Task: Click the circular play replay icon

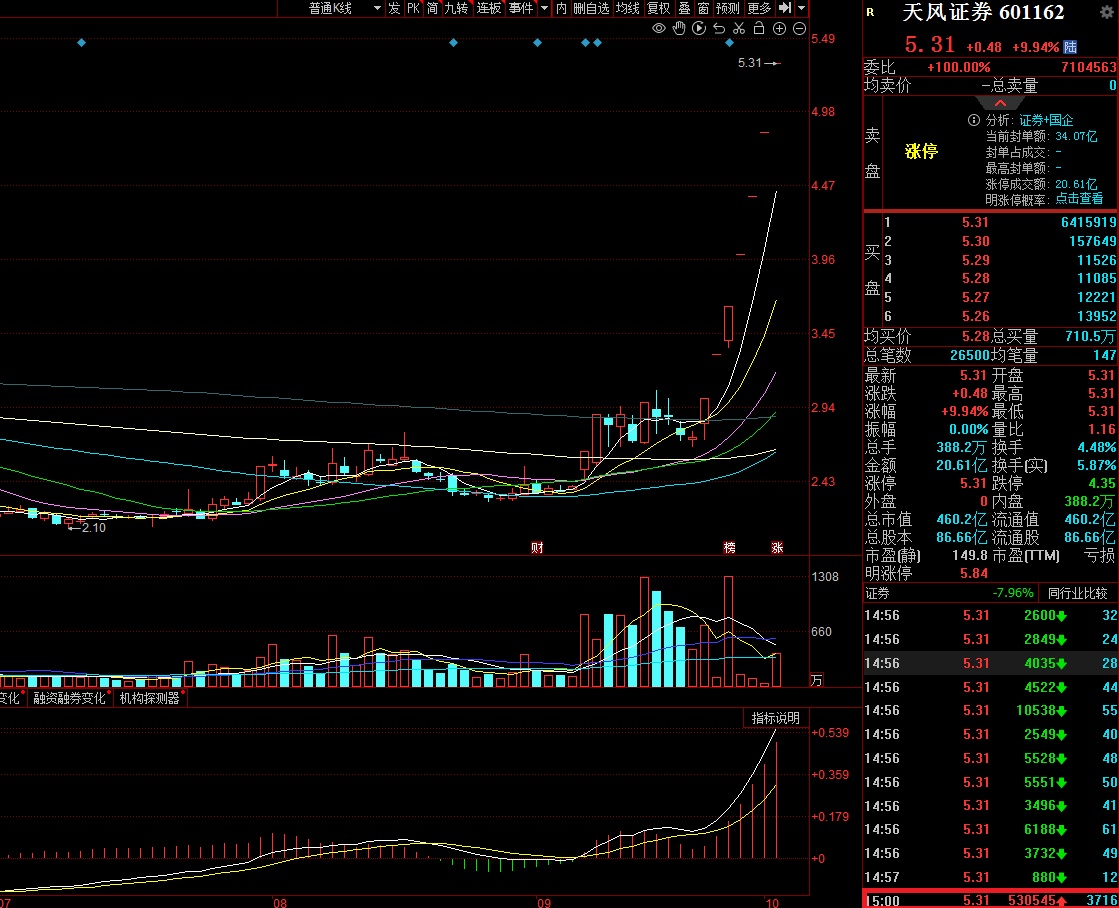Action: coord(699,29)
